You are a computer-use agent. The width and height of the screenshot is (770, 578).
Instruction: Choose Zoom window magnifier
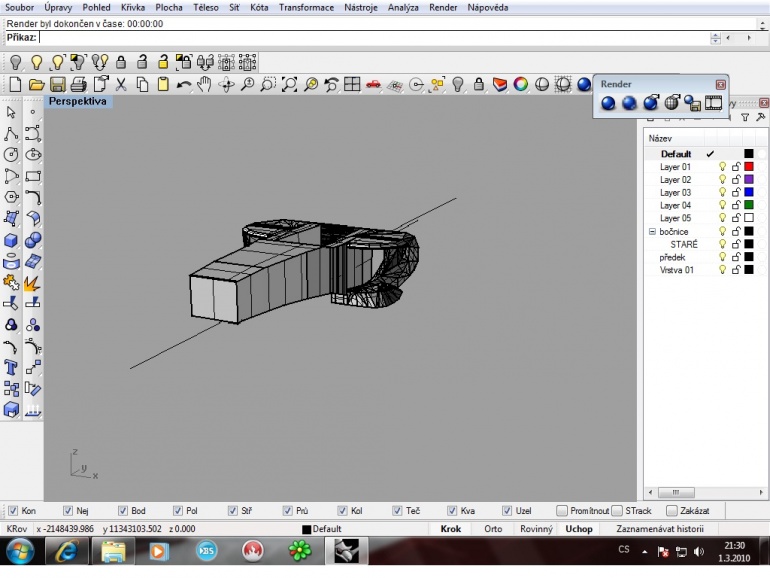tap(268, 84)
